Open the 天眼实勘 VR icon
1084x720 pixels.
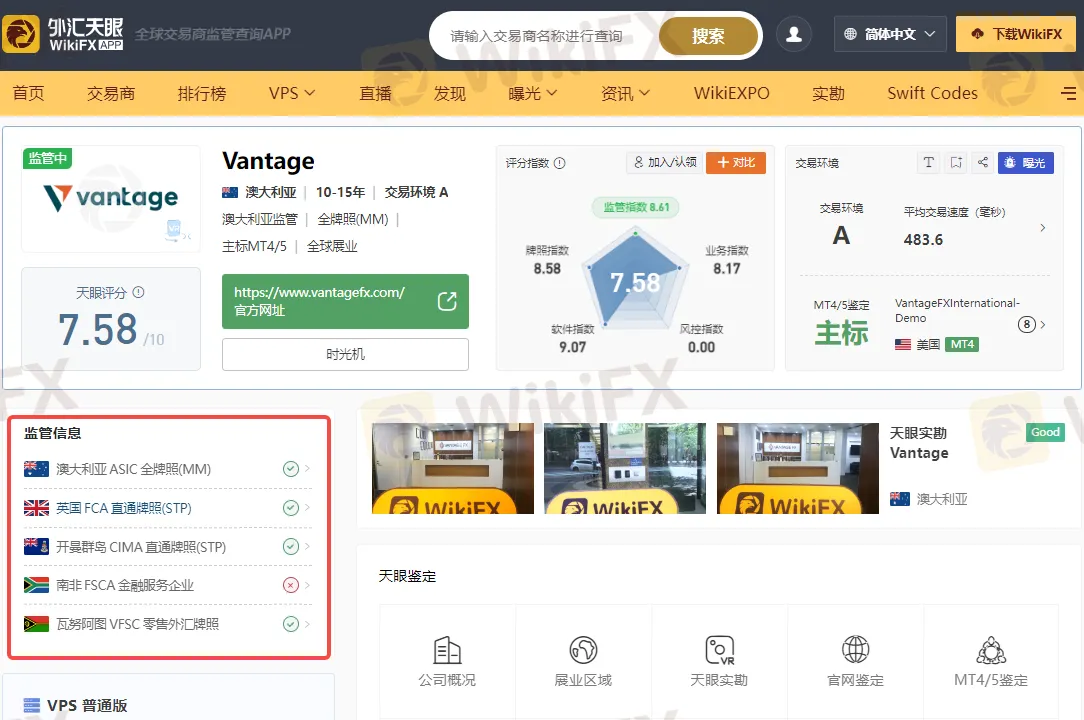[719, 650]
